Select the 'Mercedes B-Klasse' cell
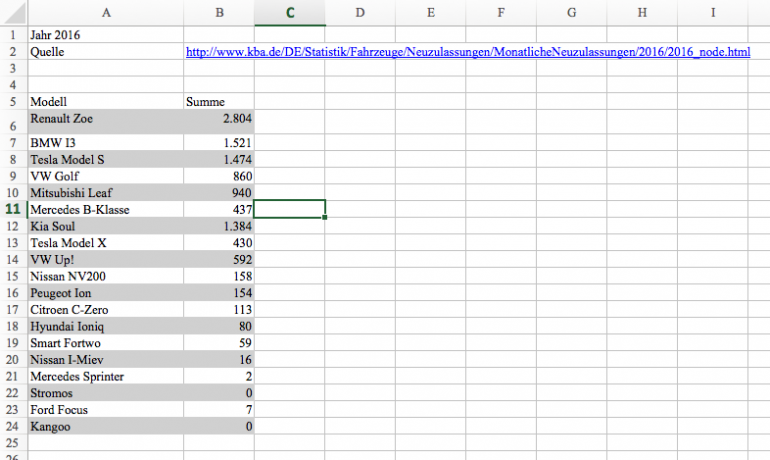 pos(106,210)
